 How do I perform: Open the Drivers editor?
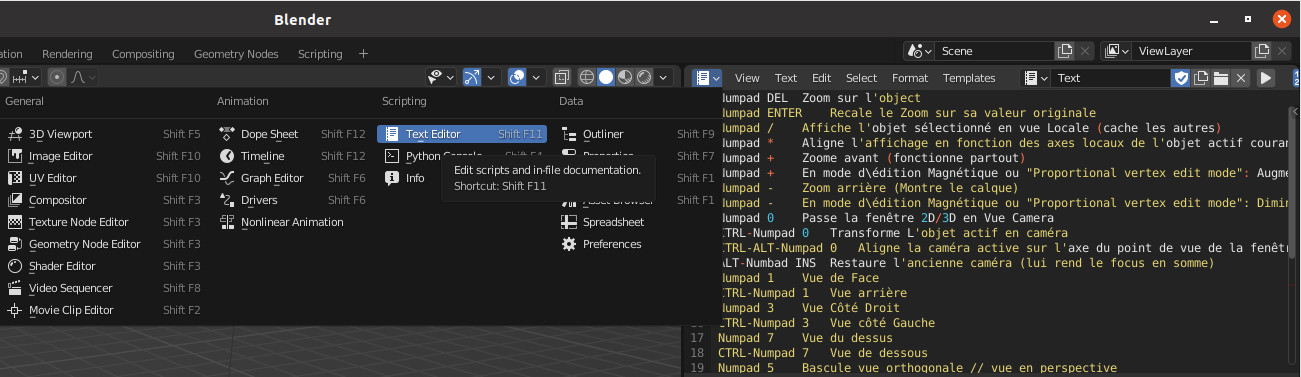point(292,200)
